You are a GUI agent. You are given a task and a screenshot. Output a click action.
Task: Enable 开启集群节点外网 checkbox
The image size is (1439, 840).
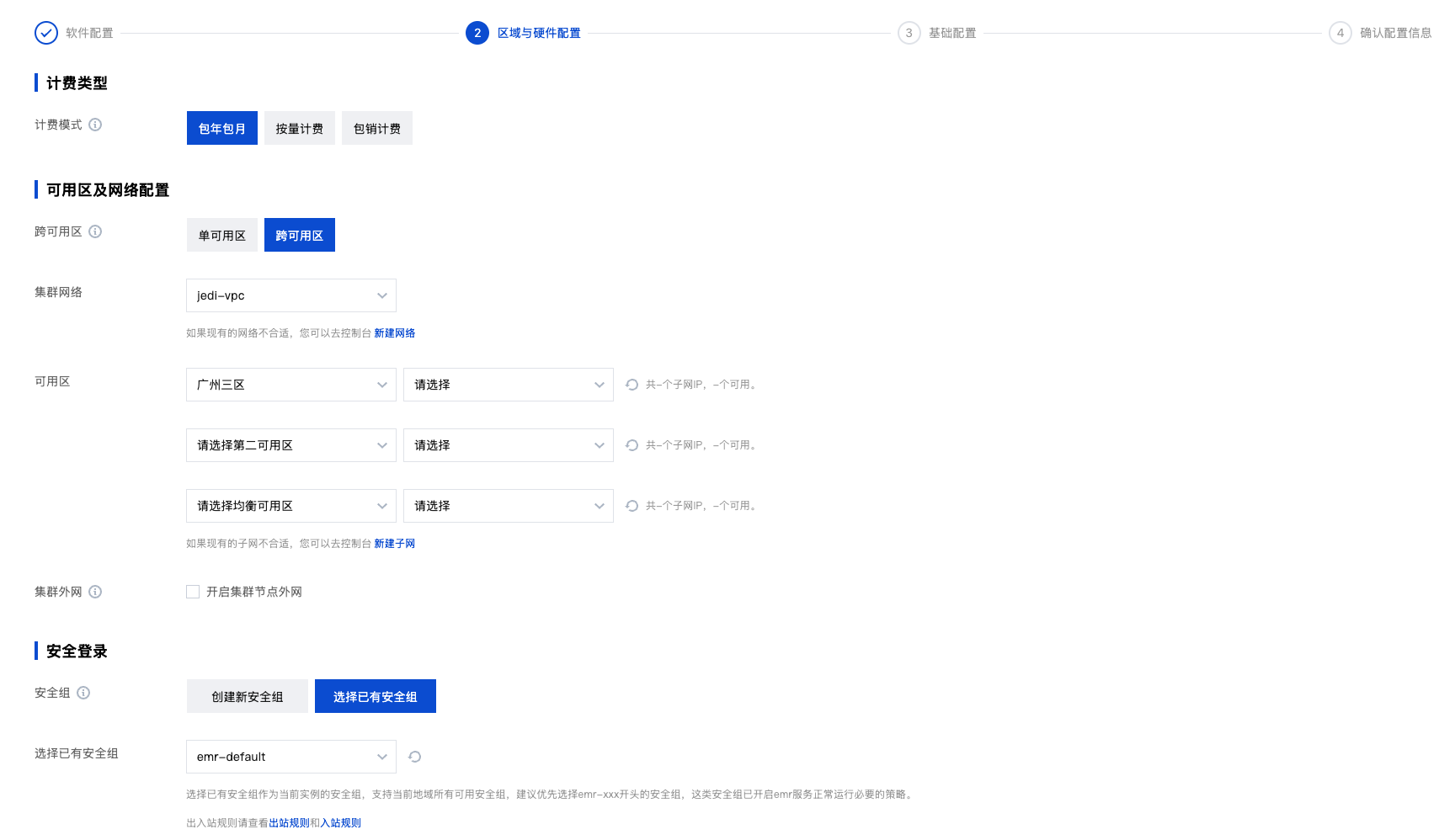[x=193, y=592]
